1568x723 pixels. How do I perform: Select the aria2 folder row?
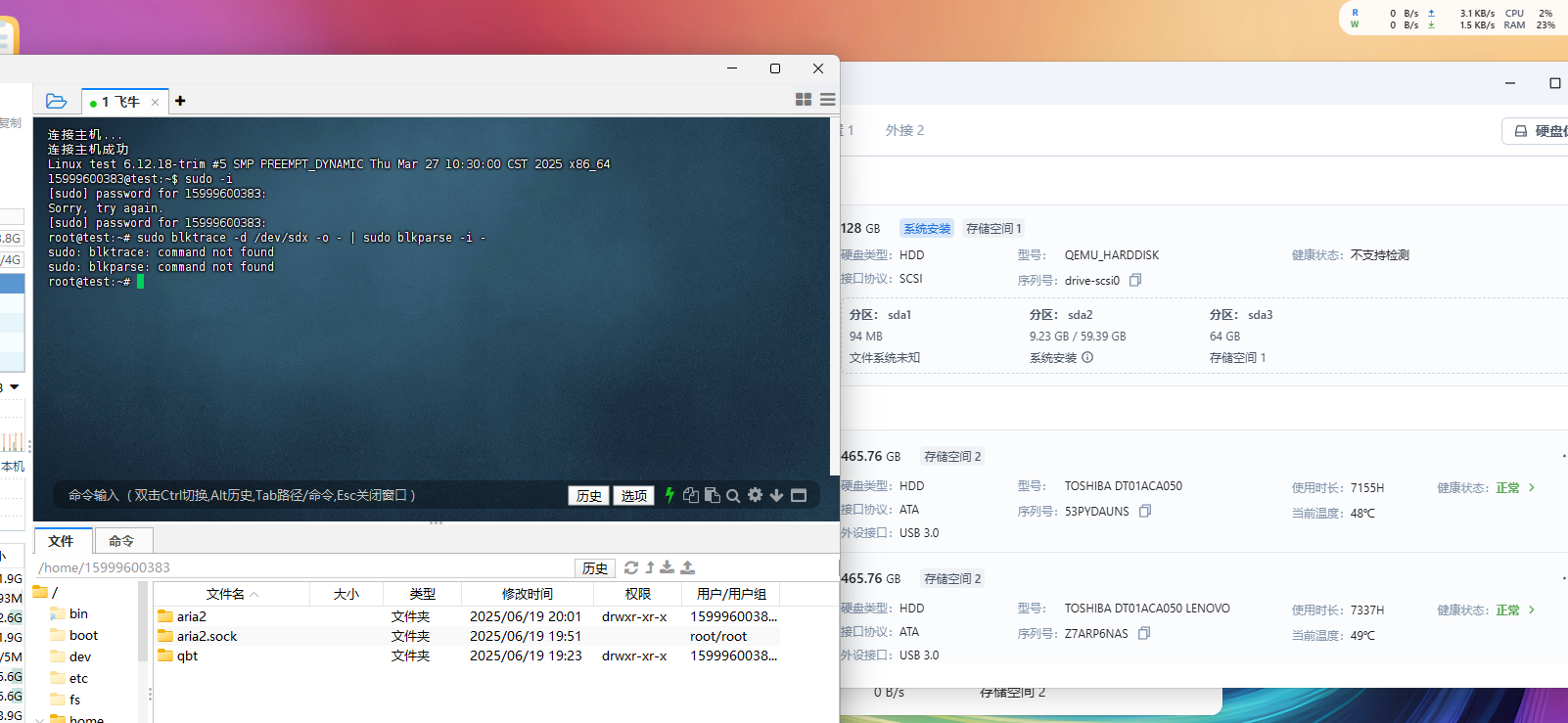[x=467, y=616]
